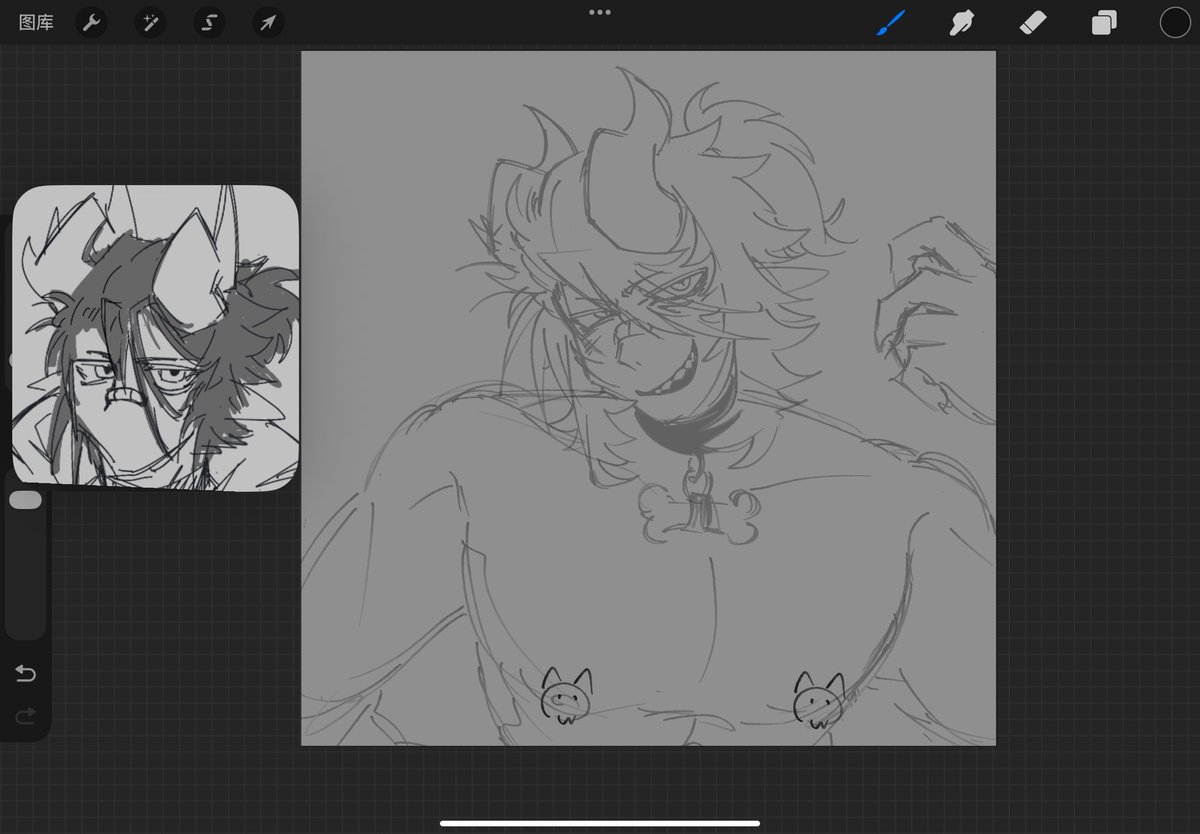Open the three-dot menu at top center
This screenshot has width=1200, height=834.
600,13
